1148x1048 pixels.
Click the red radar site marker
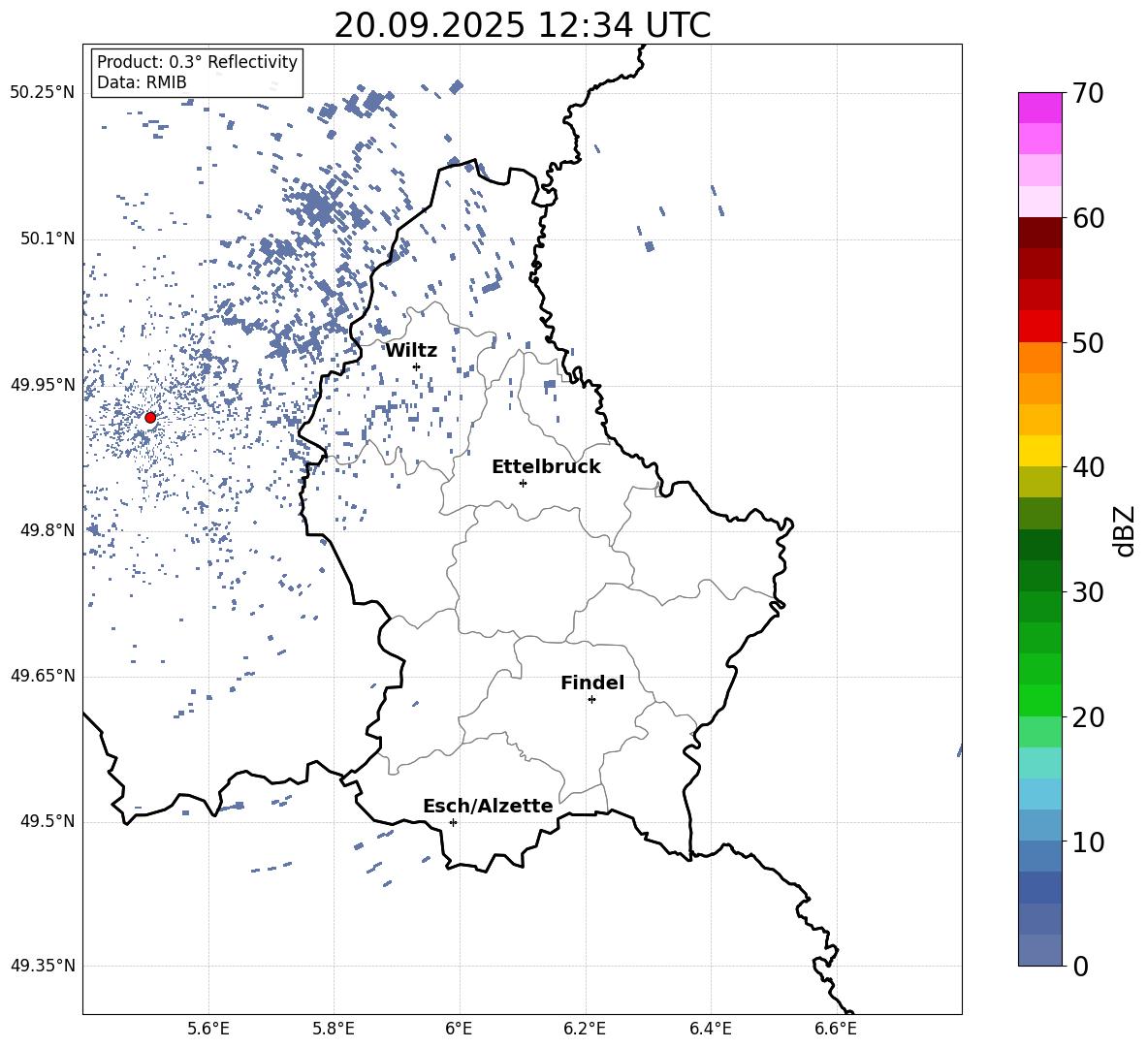pos(150,418)
